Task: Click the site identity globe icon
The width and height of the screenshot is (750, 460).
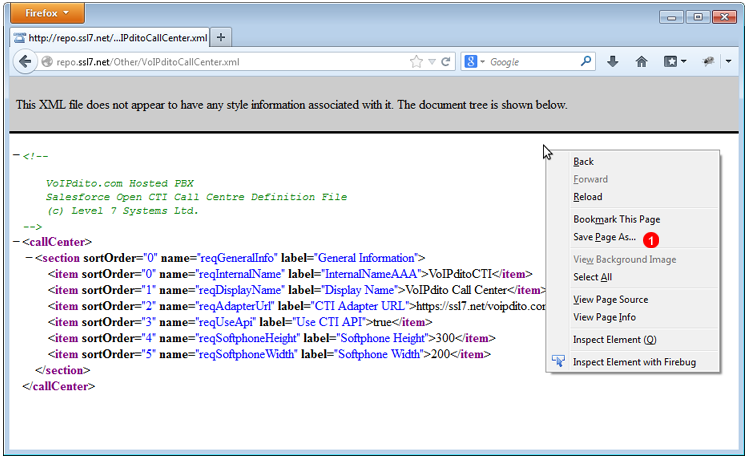Action: pyautogui.click(x=46, y=62)
